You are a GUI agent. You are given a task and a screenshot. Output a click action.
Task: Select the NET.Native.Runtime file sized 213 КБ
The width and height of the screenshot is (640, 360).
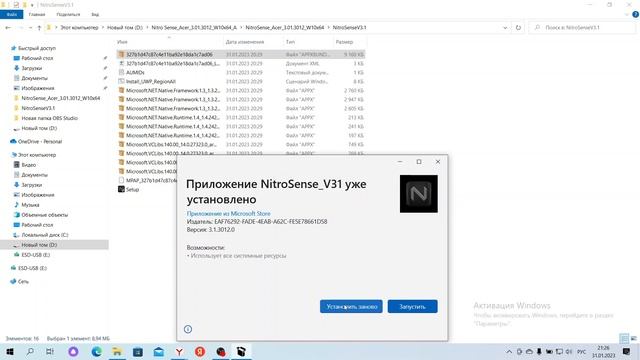[x=241, y=118]
